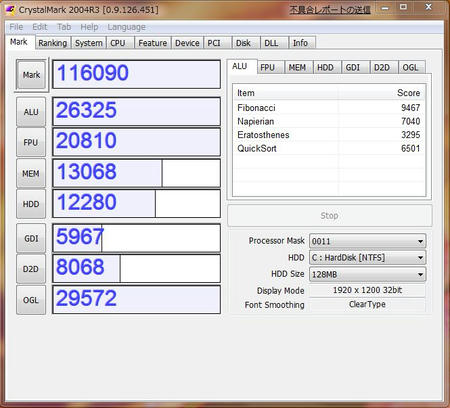Run all benchmarks with the Mark button
Viewport: 450px width, 408px height.
[x=31, y=75]
